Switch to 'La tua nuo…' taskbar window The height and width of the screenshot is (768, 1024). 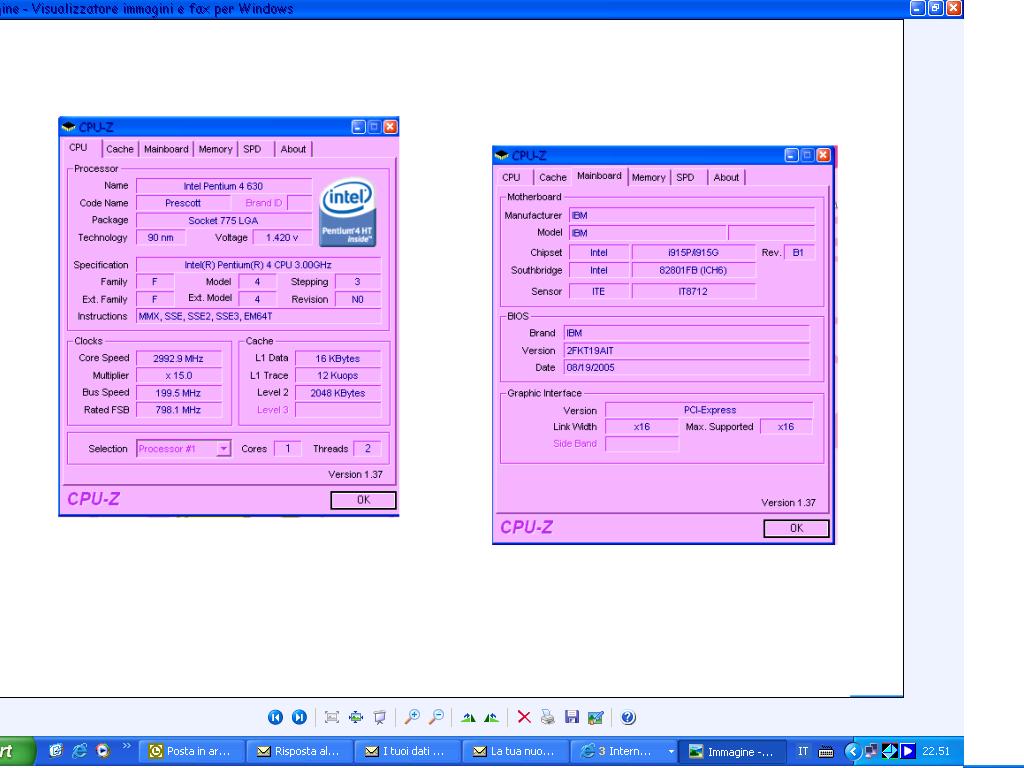click(x=515, y=752)
